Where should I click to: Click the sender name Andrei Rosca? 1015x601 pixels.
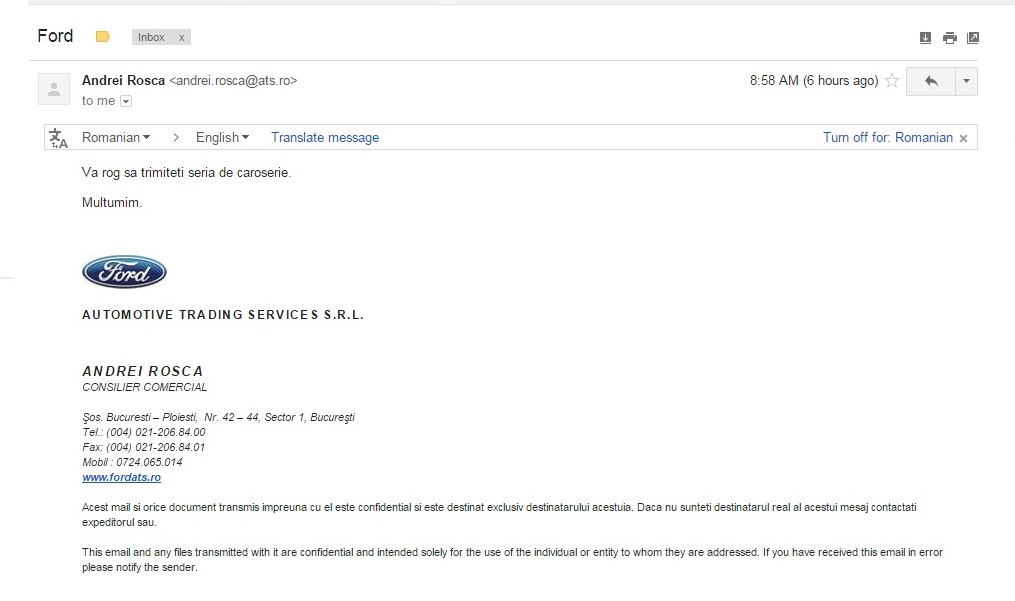(123, 80)
